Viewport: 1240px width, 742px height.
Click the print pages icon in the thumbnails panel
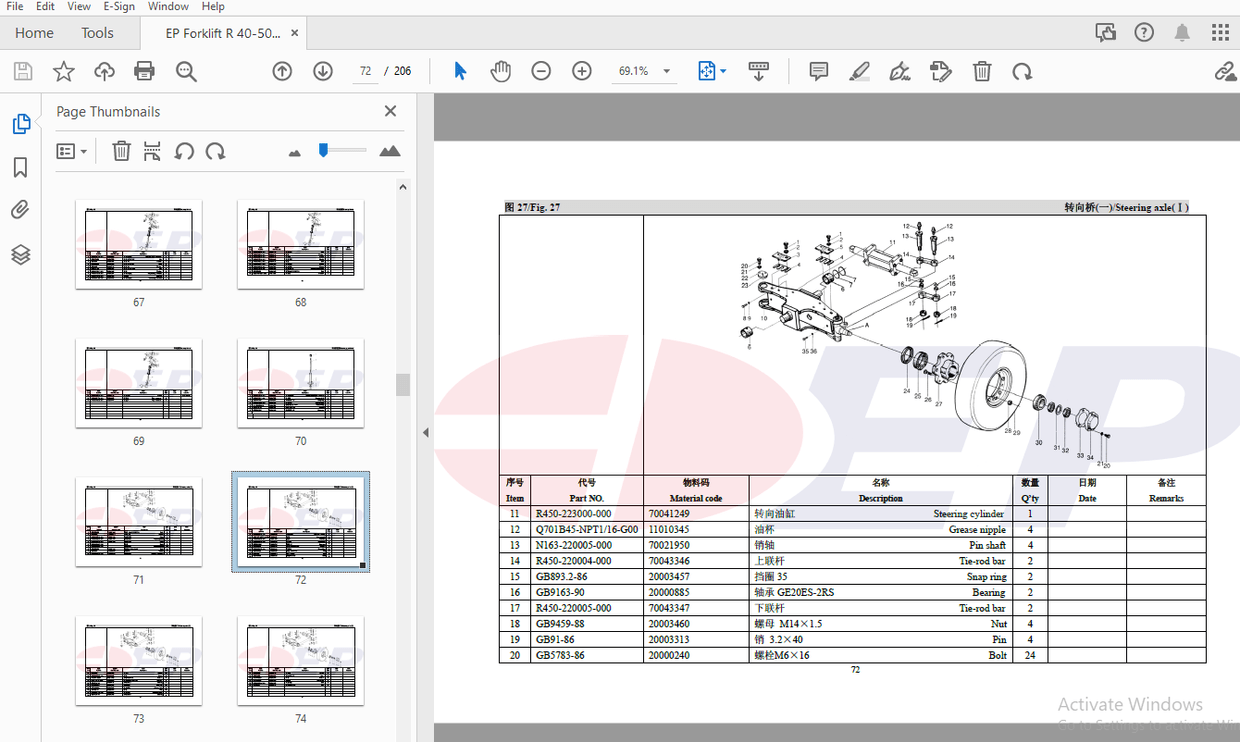point(152,151)
